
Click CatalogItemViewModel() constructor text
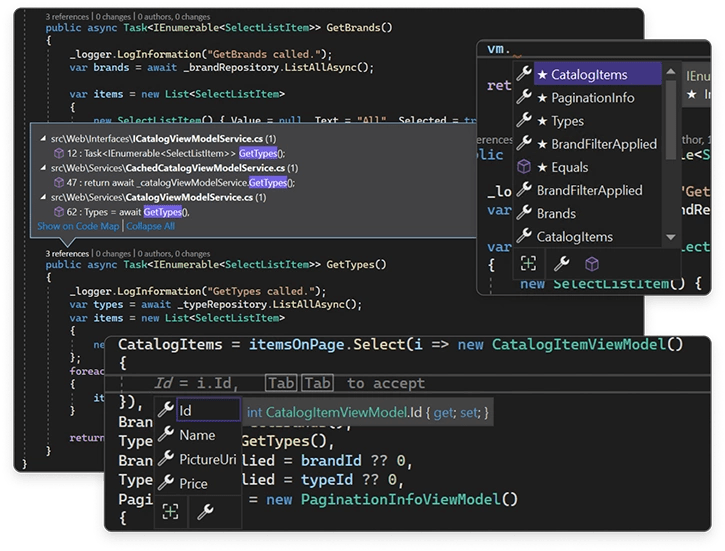point(587,345)
